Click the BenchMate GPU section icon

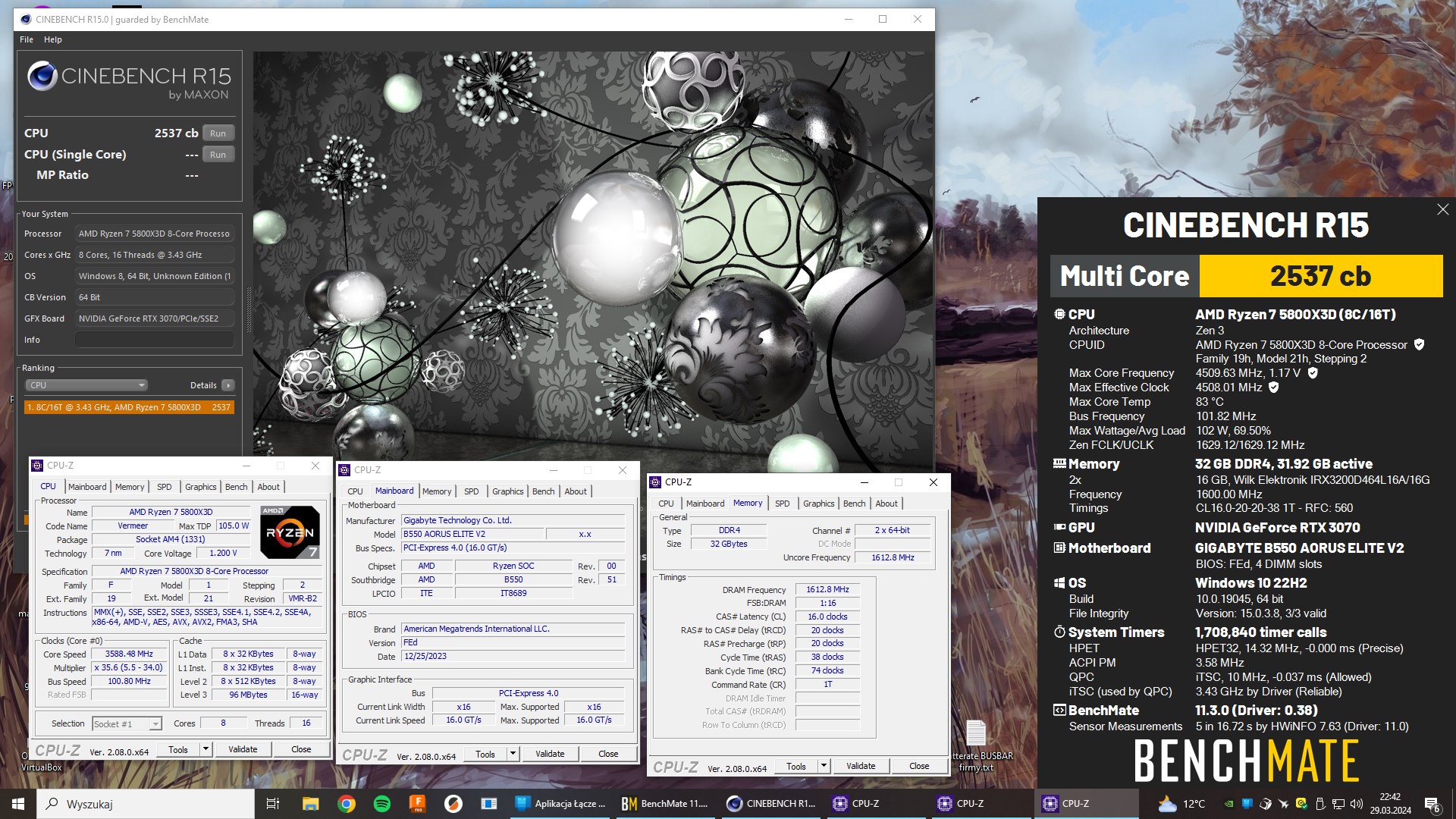(x=1059, y=527)
